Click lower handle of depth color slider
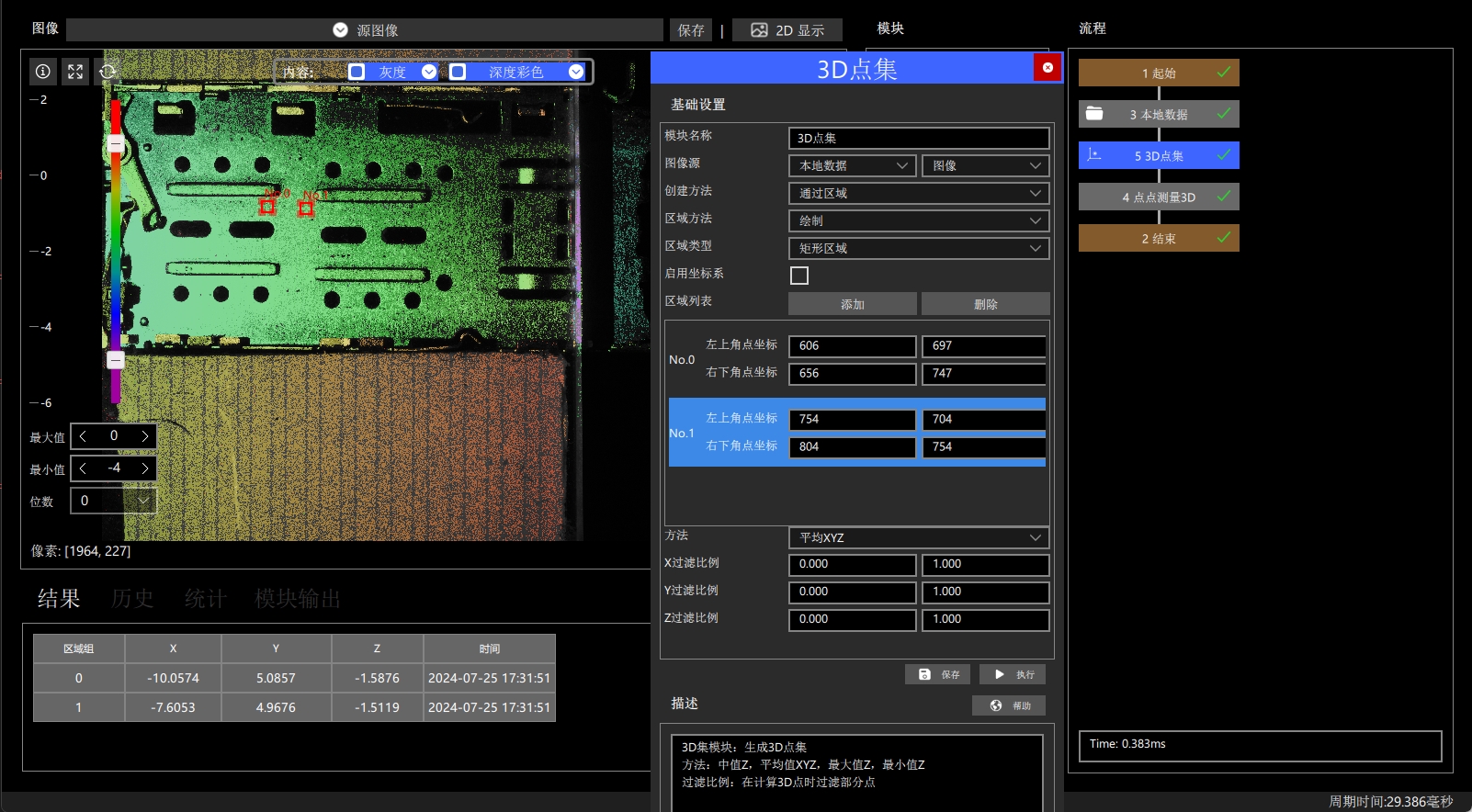This screenshot has height=812, width=1472. pyautogui.click(x=116, y=360)
